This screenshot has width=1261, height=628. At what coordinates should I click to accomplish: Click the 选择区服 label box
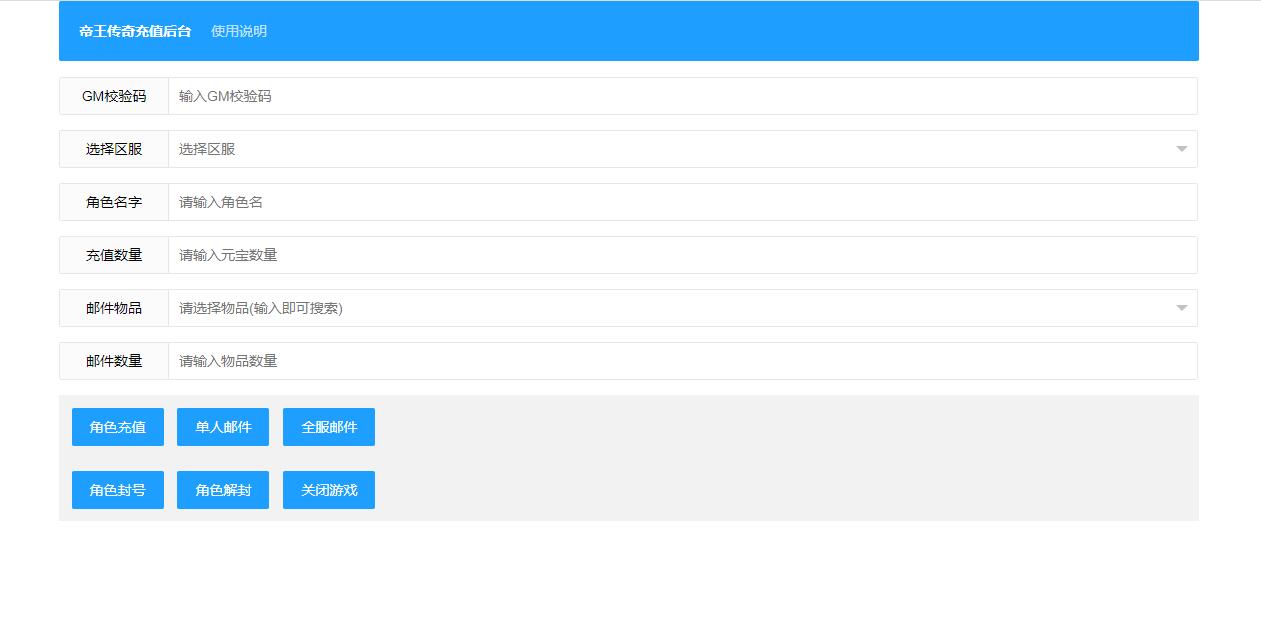click(114, 149)
